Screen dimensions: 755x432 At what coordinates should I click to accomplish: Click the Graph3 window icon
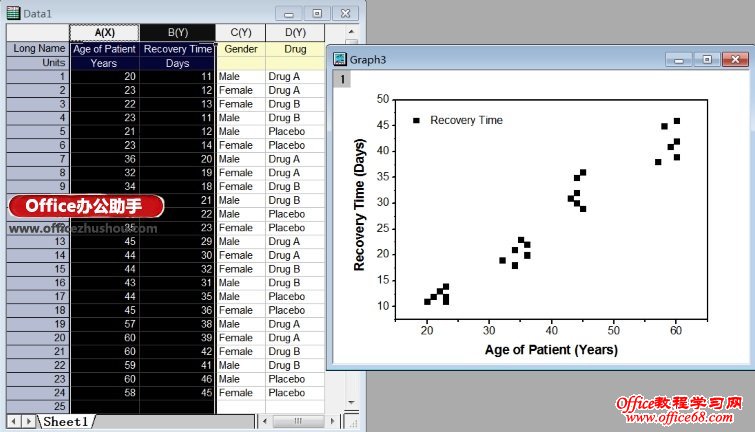340,59
